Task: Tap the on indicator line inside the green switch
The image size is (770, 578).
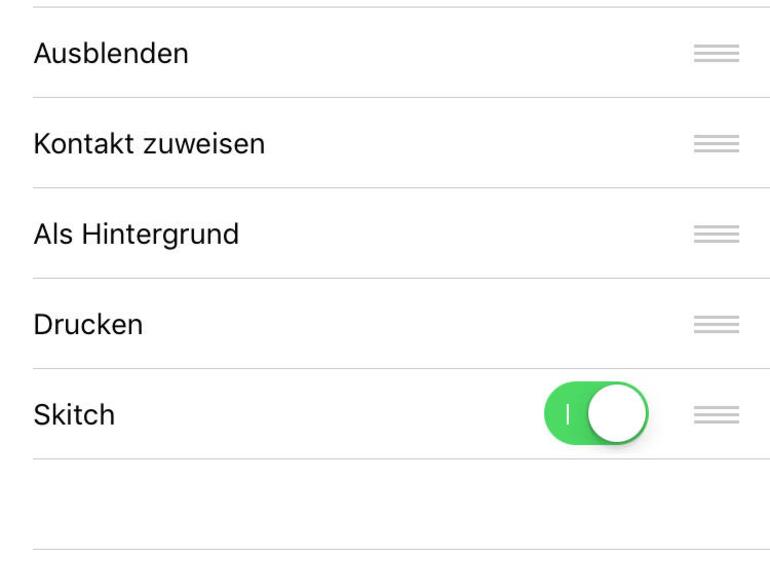Action: [567, 413]
